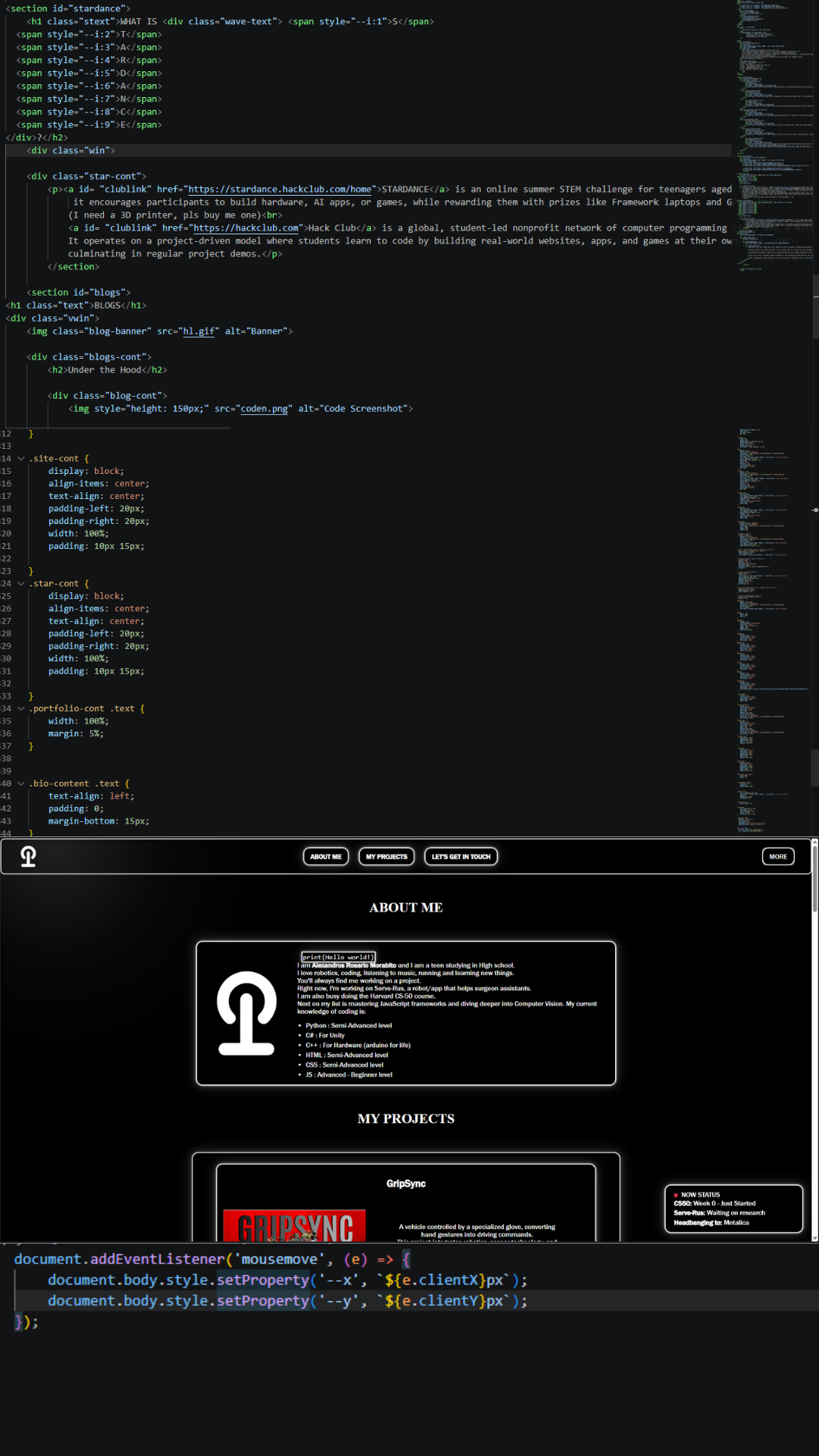This screenshot has height=1456, width=819.
Task: Click the HTML editor vertical scrollbar thumb
Action: (x=816, y=307)
